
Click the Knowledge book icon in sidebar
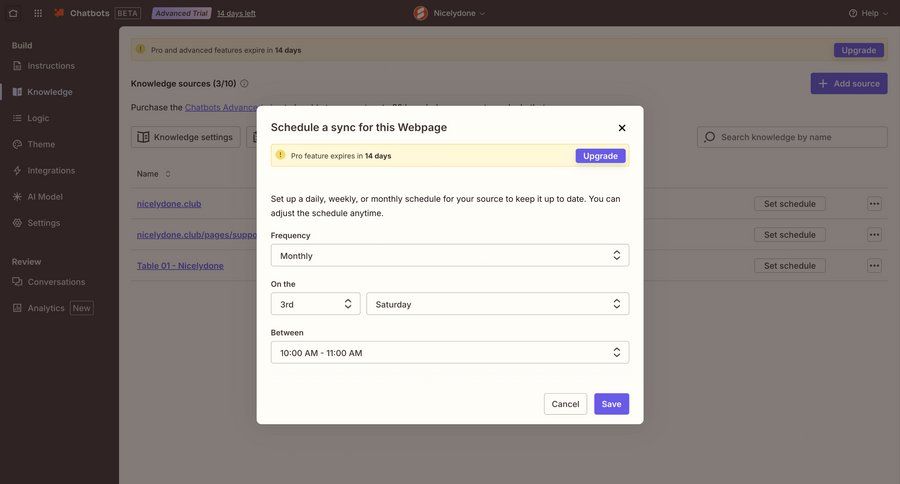[17, 92]
